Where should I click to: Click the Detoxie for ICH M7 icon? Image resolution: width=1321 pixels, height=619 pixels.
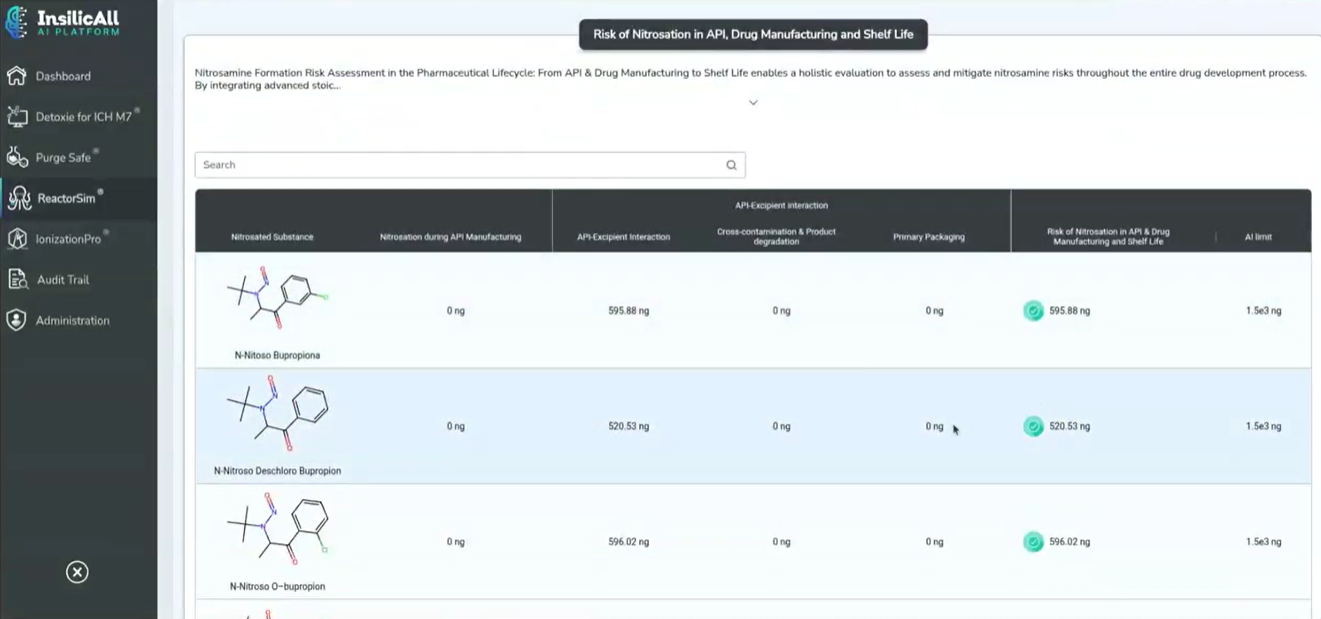(x=16, y=117)
